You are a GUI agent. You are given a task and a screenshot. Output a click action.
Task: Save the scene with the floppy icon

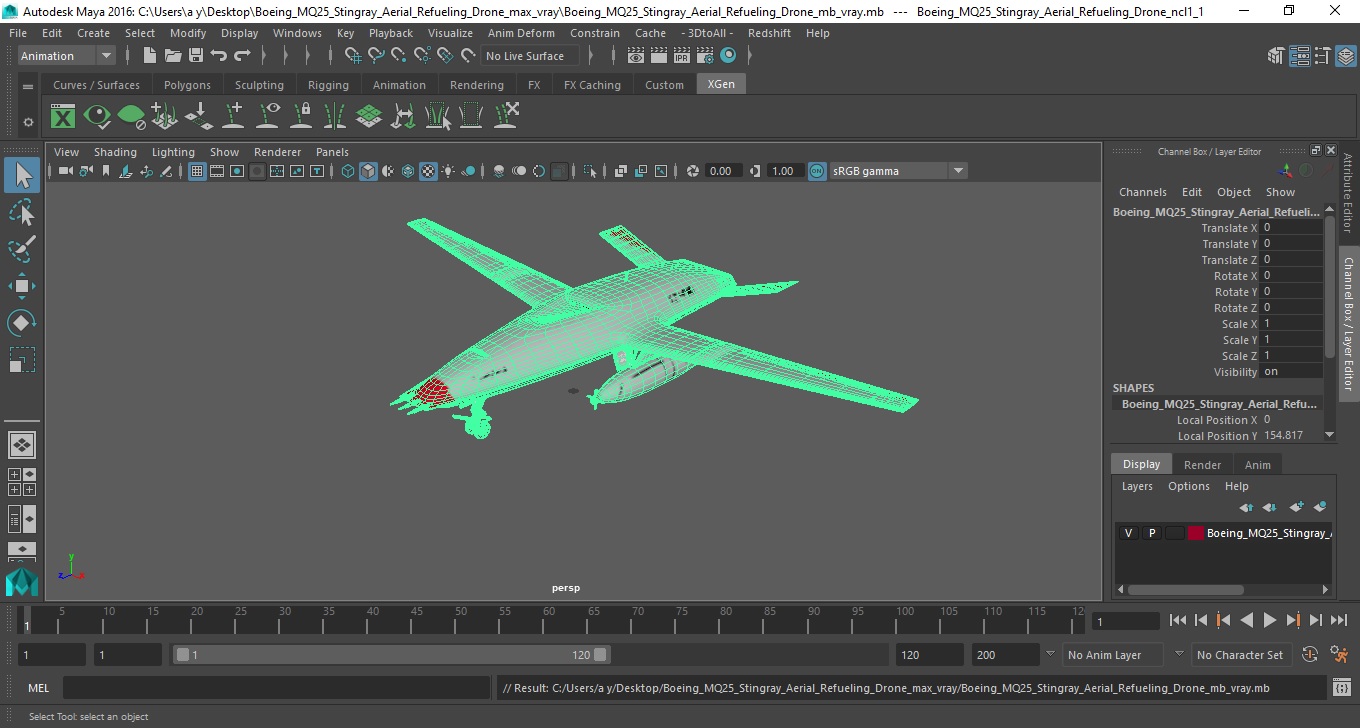(x=196, y=56)
